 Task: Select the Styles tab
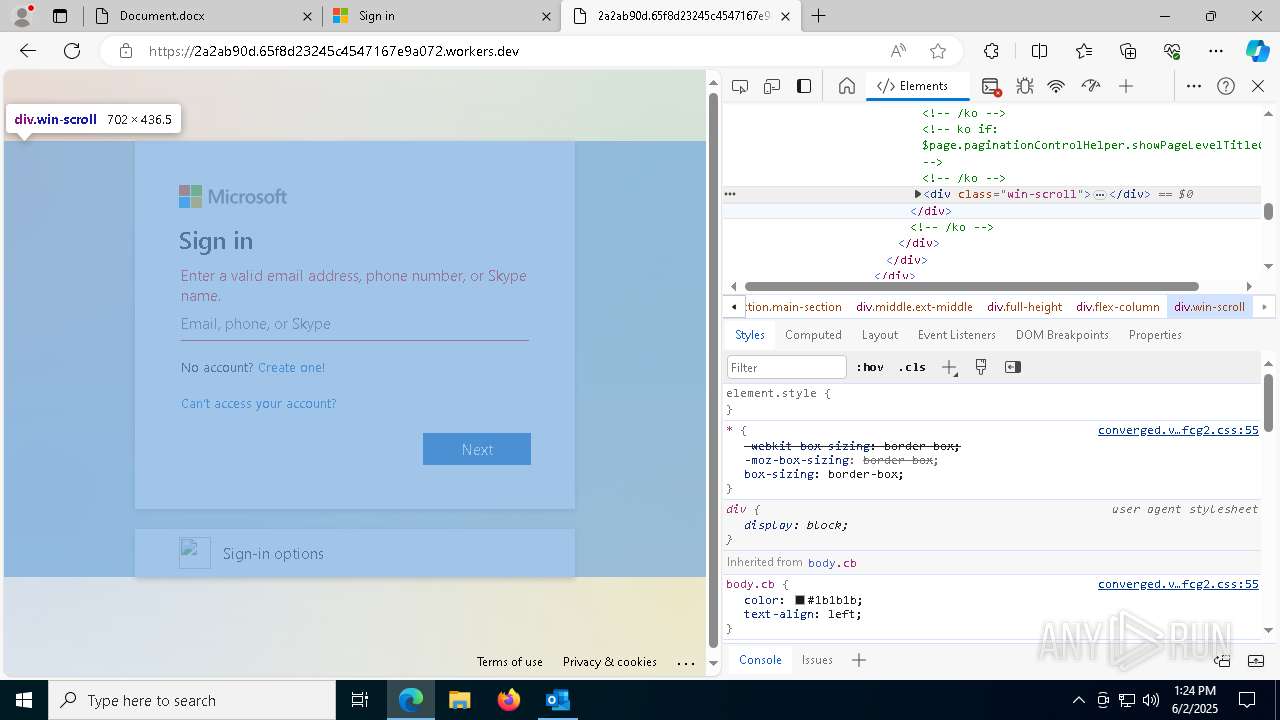pos(750,335)
